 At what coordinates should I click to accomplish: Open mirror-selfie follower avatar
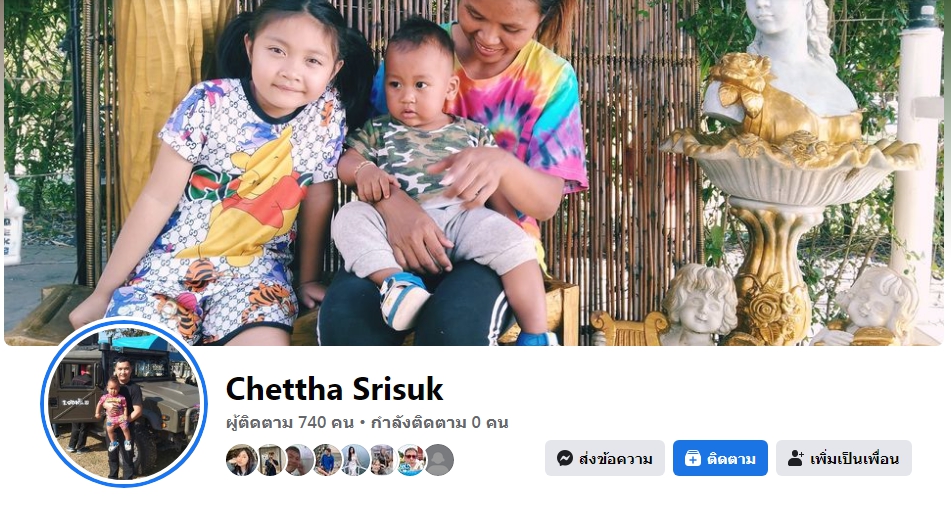click(271, 460)
